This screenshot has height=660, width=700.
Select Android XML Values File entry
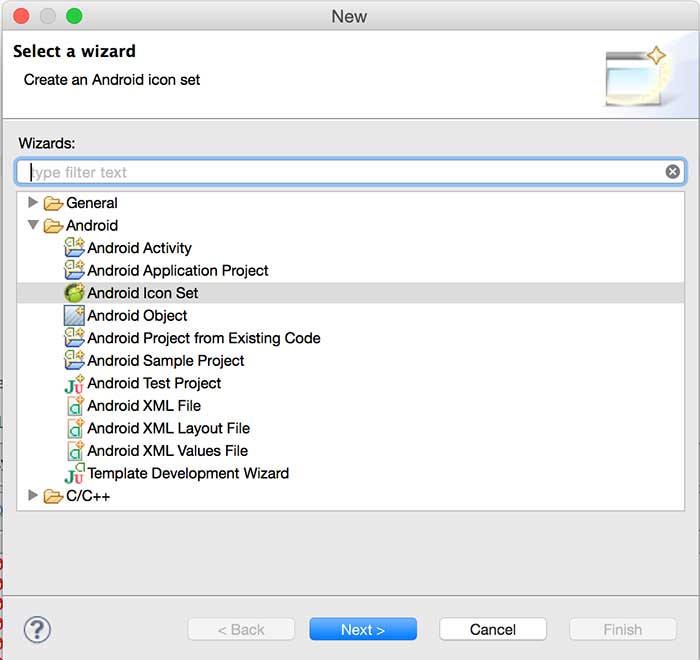167,451
